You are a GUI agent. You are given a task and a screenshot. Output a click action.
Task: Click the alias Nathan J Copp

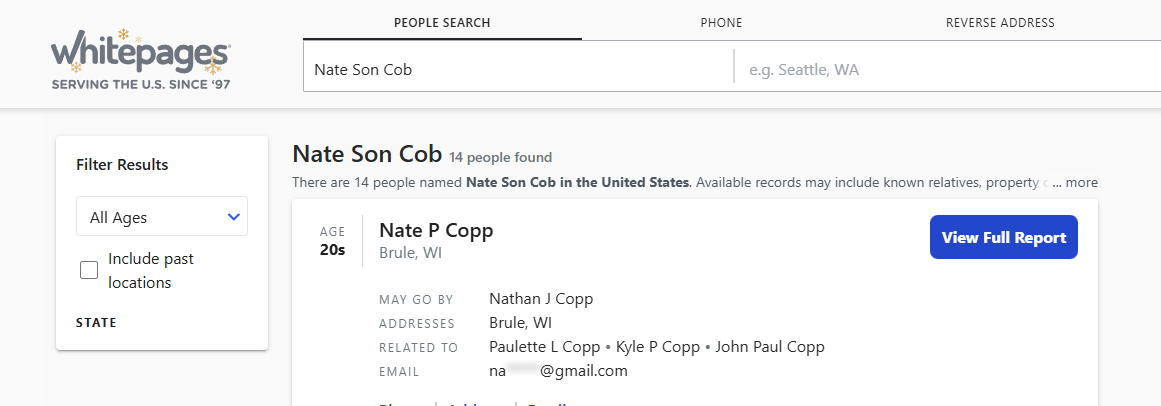[541, 299]
